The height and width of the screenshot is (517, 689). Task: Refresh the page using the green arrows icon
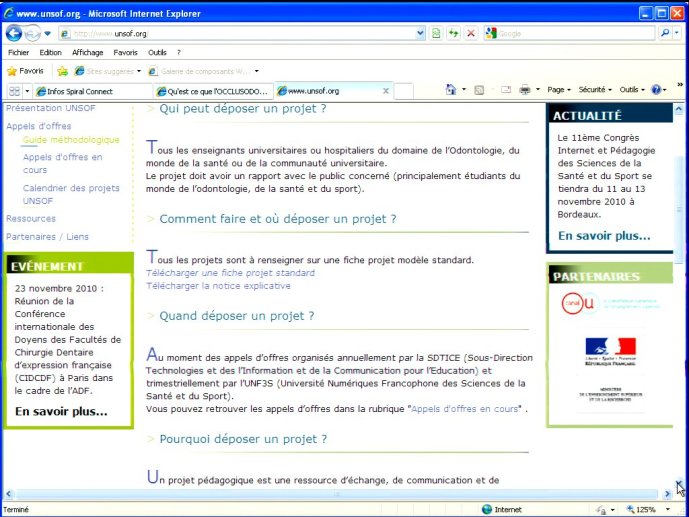click(453, 33)
